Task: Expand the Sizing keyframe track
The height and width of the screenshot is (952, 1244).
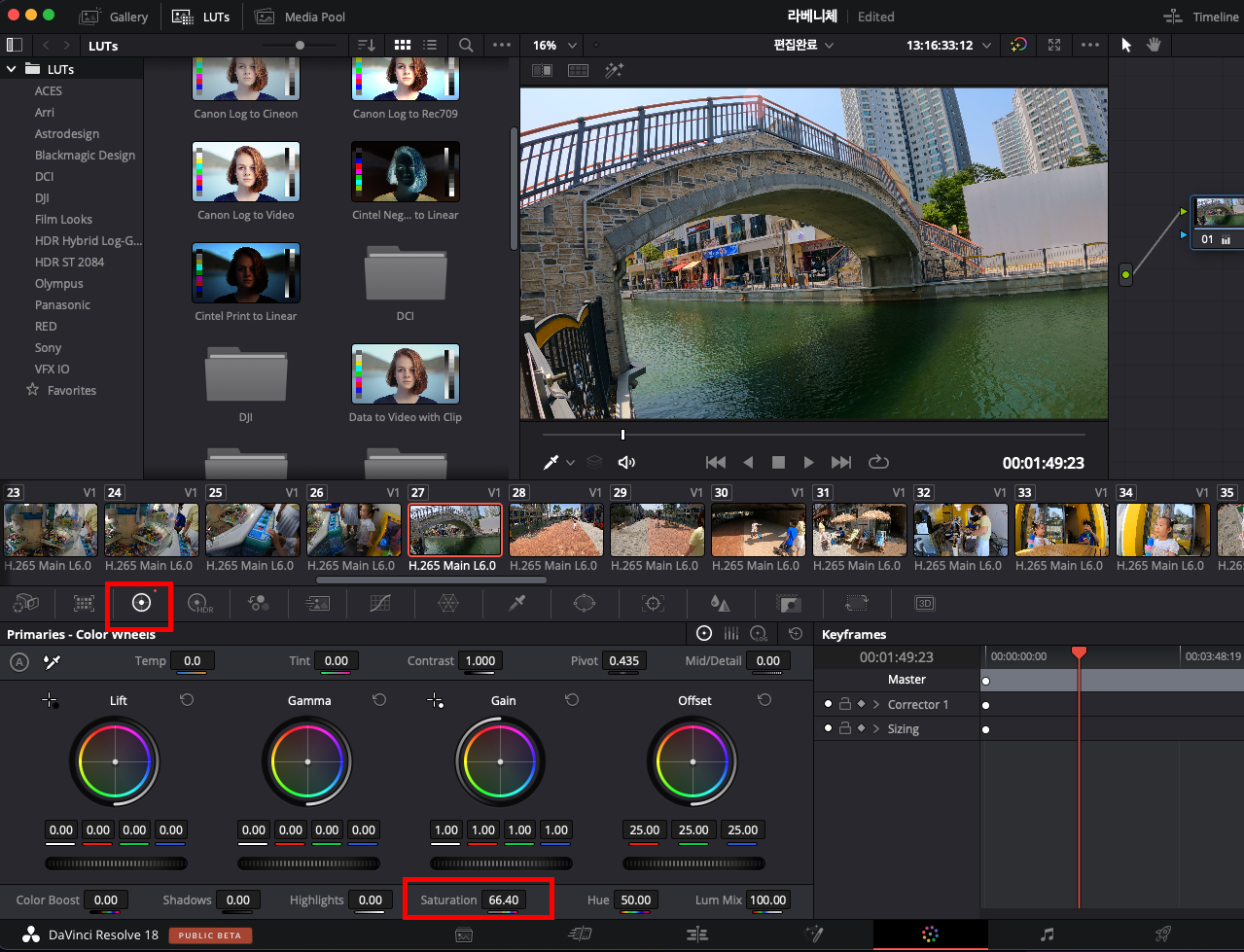Action: (876, 728)
